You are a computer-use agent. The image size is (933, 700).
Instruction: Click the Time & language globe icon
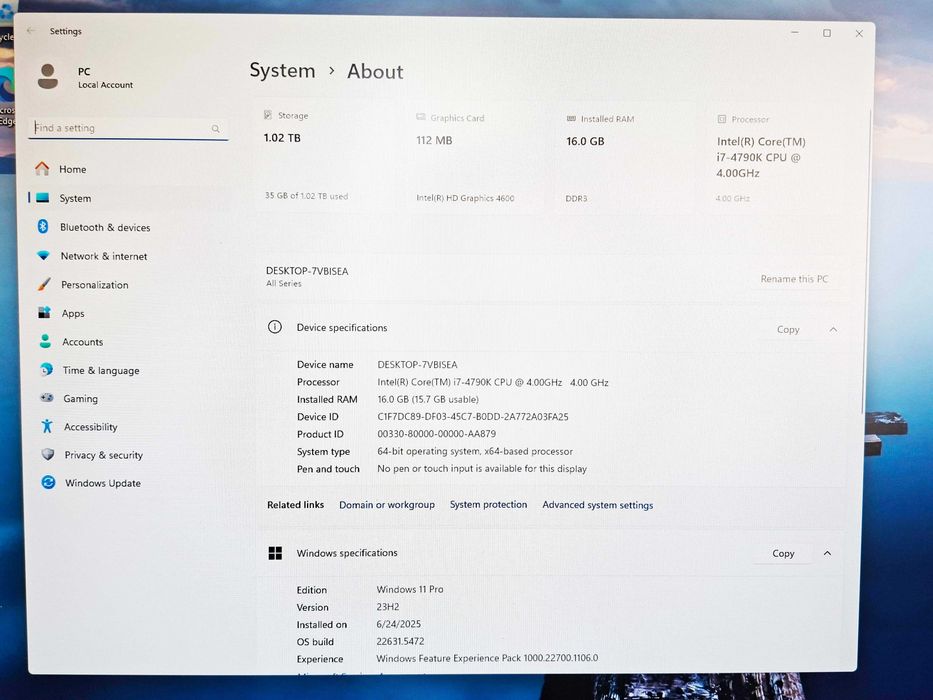46,370
